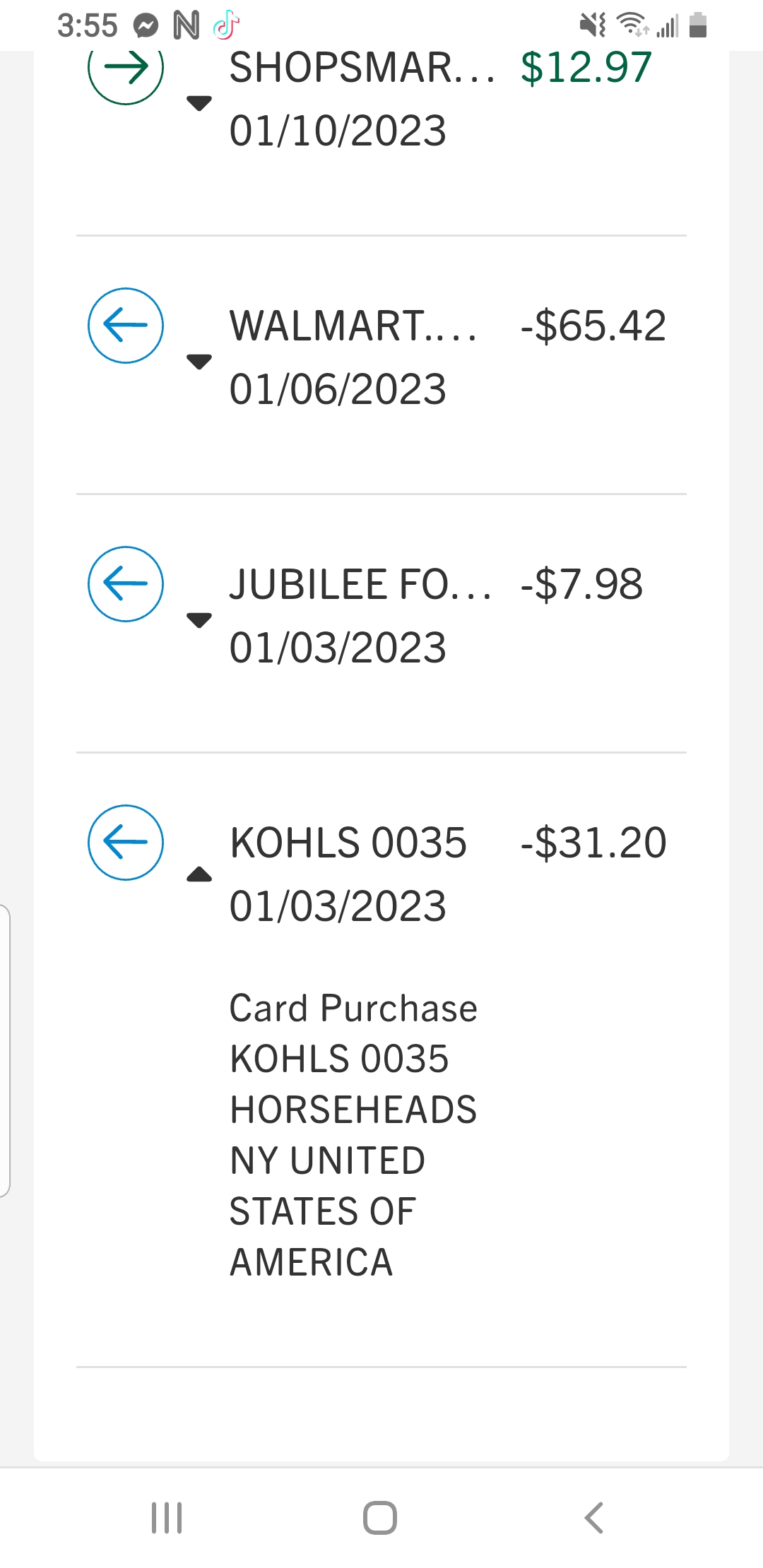Tap the -$65.42 Walmart amount
The height and width of the screenshot is (1568, 763).
click(593, 326)
